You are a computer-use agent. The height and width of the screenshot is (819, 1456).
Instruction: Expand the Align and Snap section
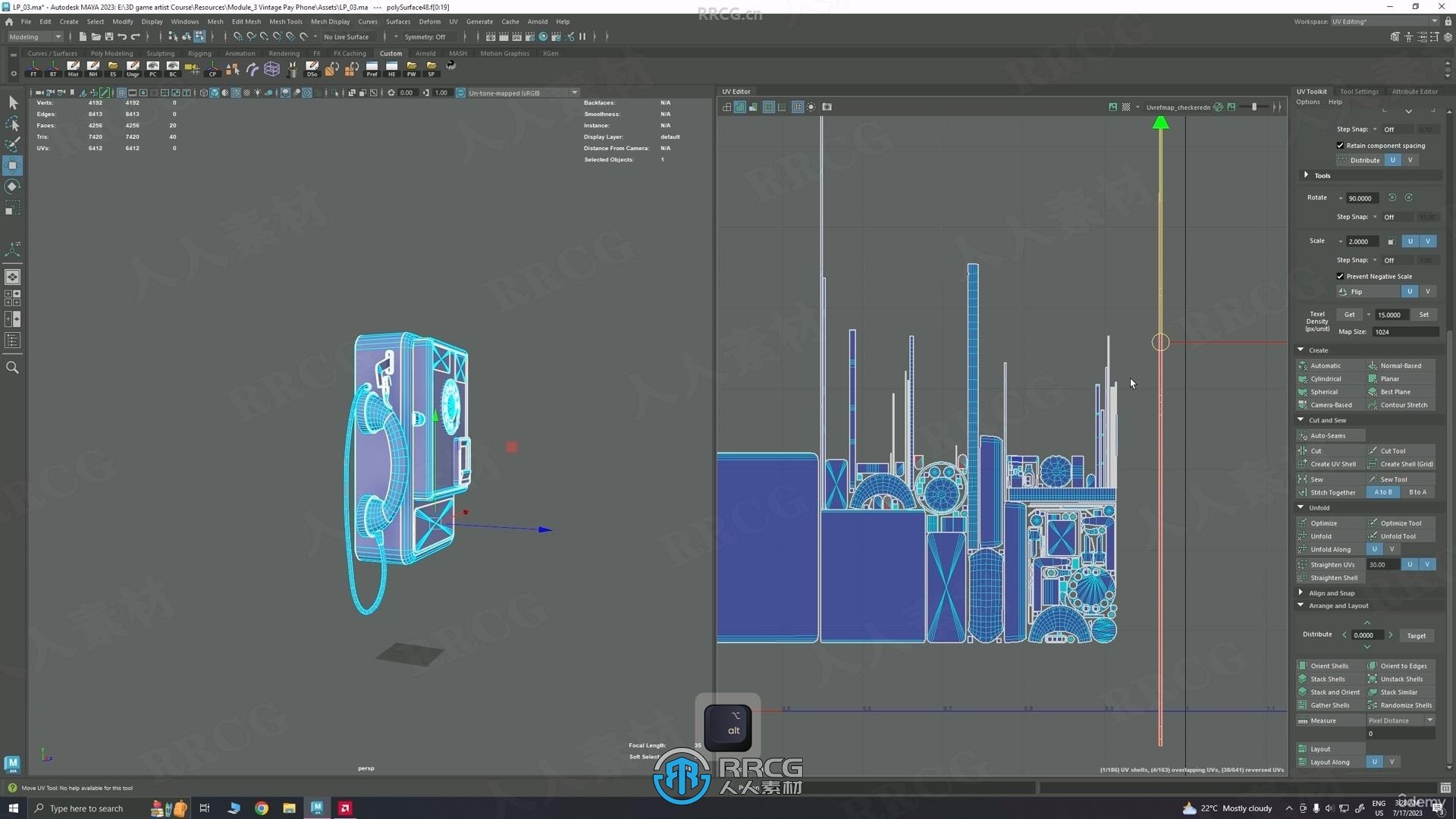point(1301,592)
